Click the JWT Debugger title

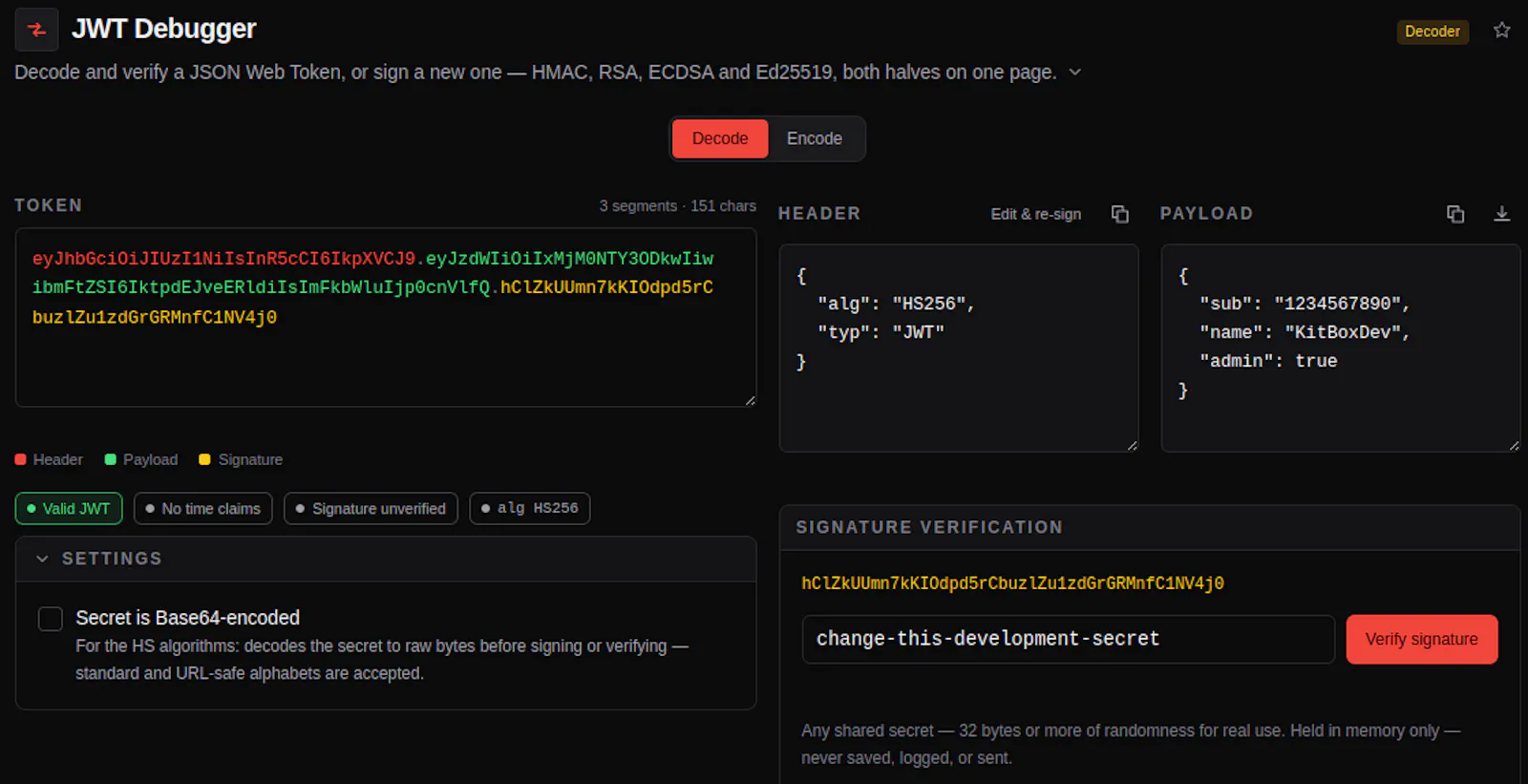pyautogui.click(x=163, y=29)
